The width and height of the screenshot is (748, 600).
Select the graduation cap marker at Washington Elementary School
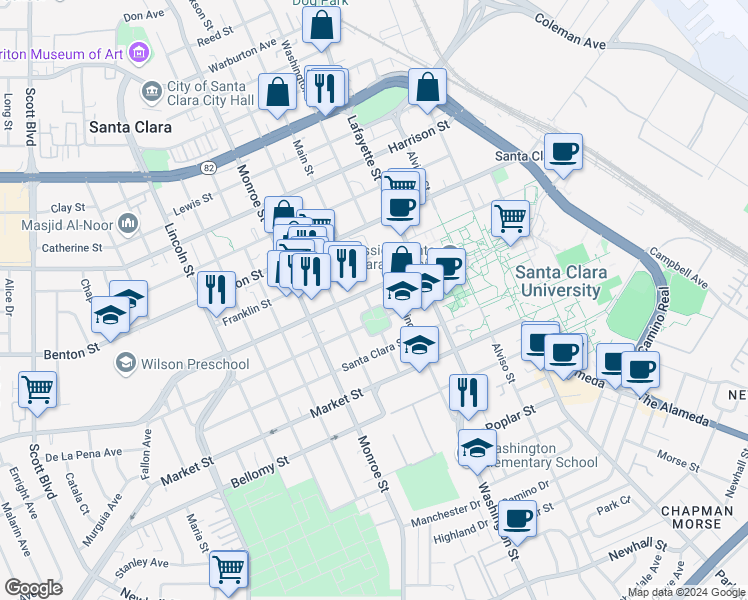pyautogui.click(x=478, y=451)
